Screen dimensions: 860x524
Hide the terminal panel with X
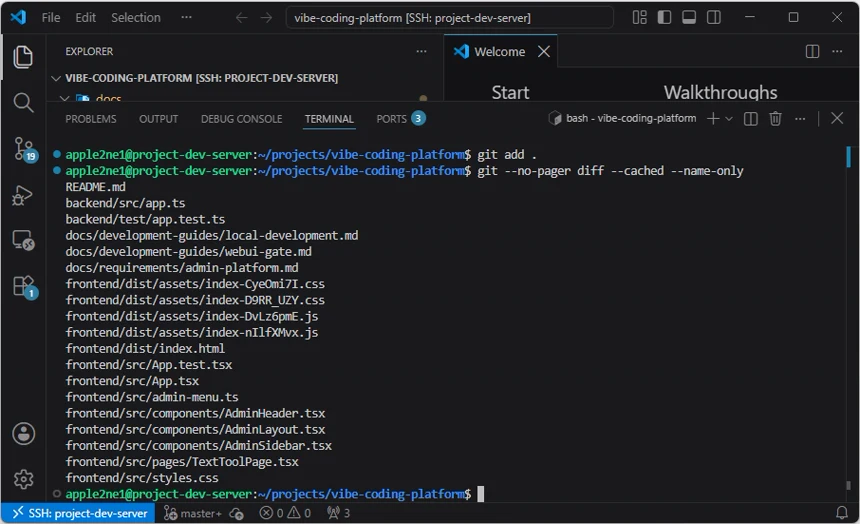pos(837,119)
